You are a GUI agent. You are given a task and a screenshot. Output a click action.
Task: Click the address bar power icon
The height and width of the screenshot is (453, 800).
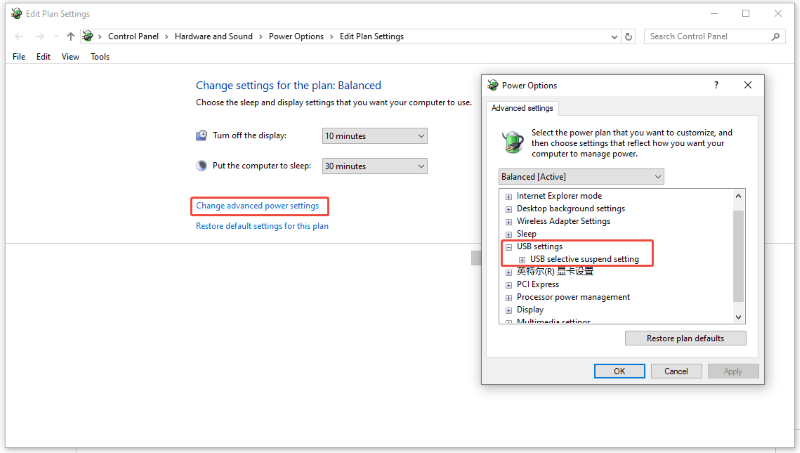[88, 36]
